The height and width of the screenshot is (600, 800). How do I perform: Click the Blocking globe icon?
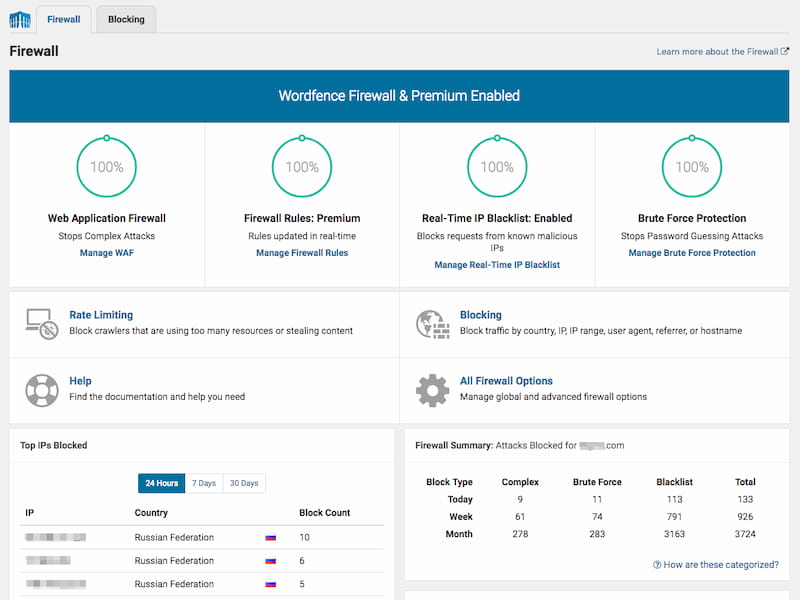tap(432, 323)
